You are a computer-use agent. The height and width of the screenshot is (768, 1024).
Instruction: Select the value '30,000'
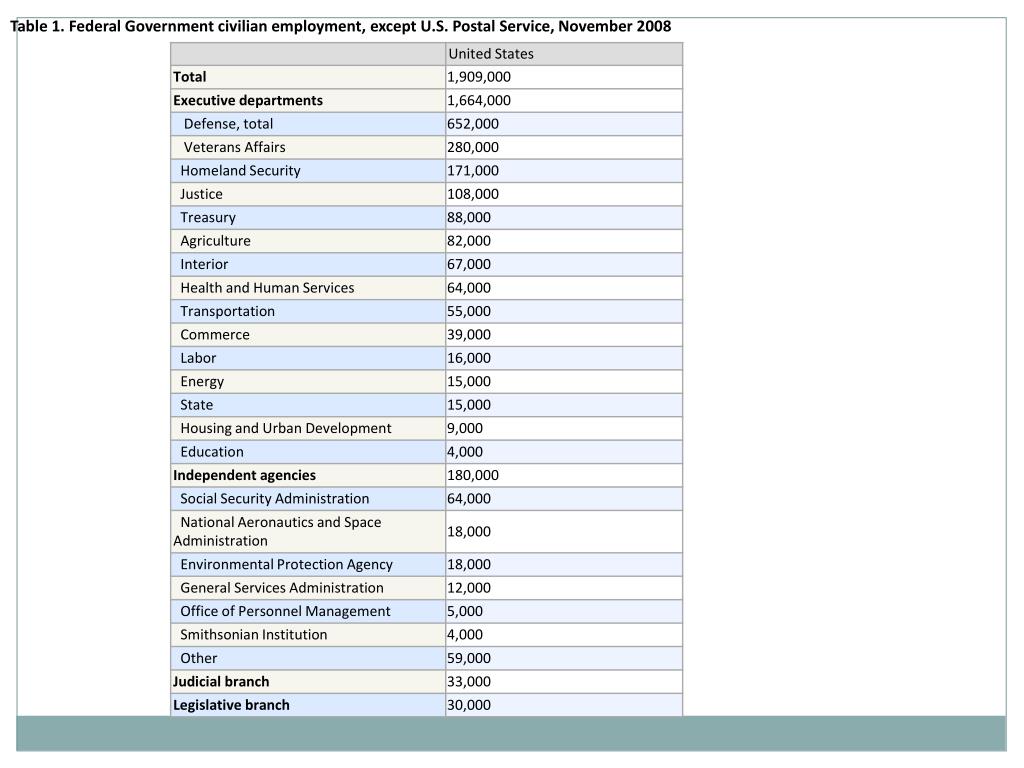pyautogui.click(x=469, y=706)
